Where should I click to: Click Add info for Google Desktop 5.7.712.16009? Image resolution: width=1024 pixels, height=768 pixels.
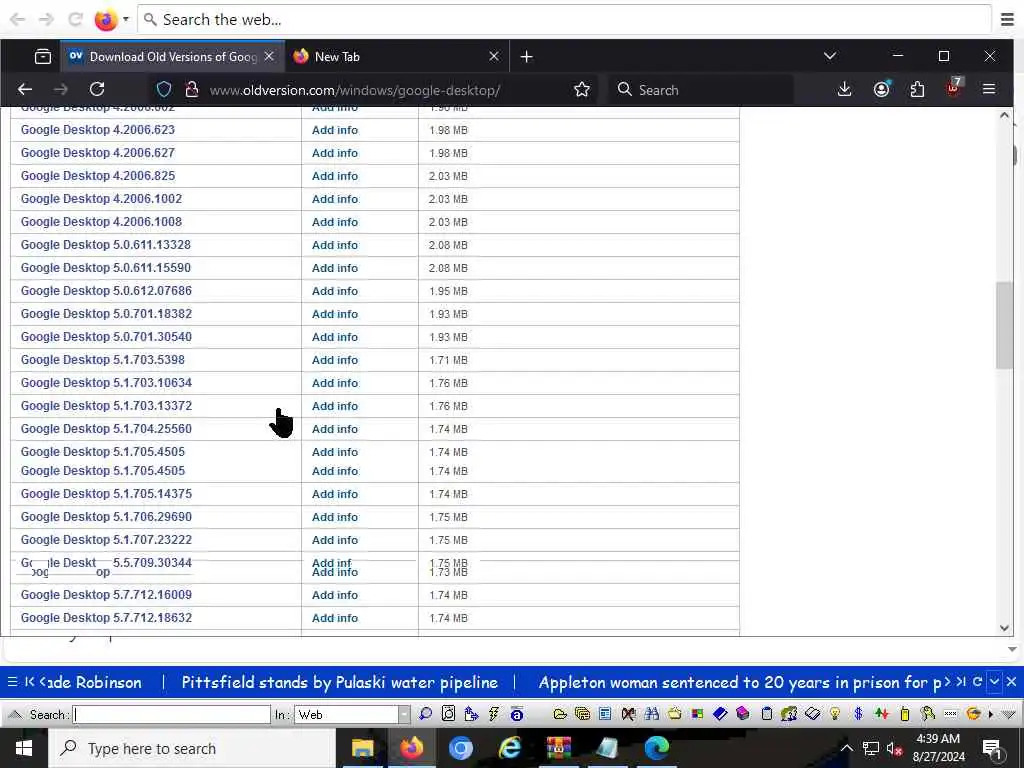pyautogui.click(x=334, y=595)
